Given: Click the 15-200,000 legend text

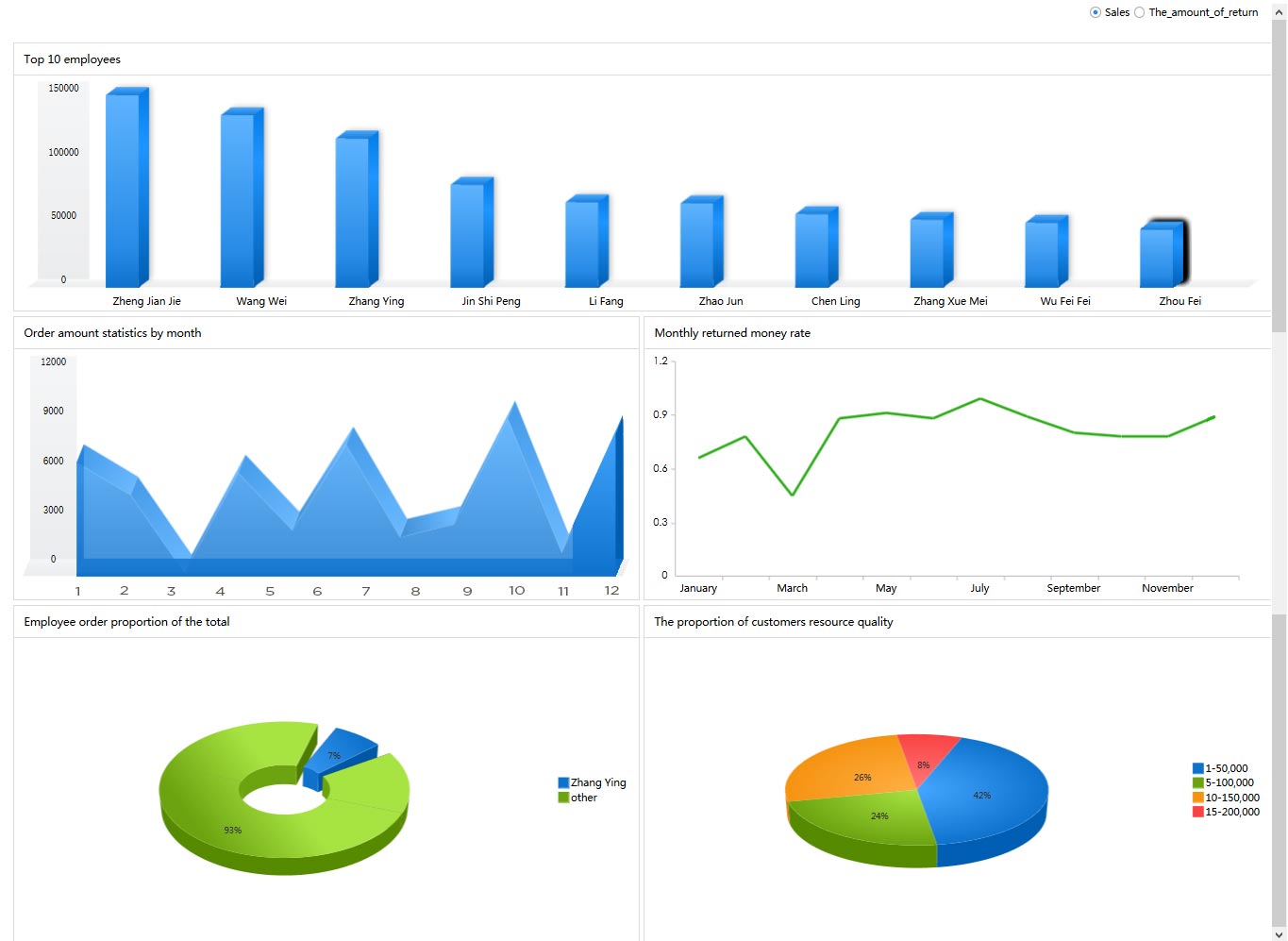Looking at the screenshot, I should [x=1232, y=812].
